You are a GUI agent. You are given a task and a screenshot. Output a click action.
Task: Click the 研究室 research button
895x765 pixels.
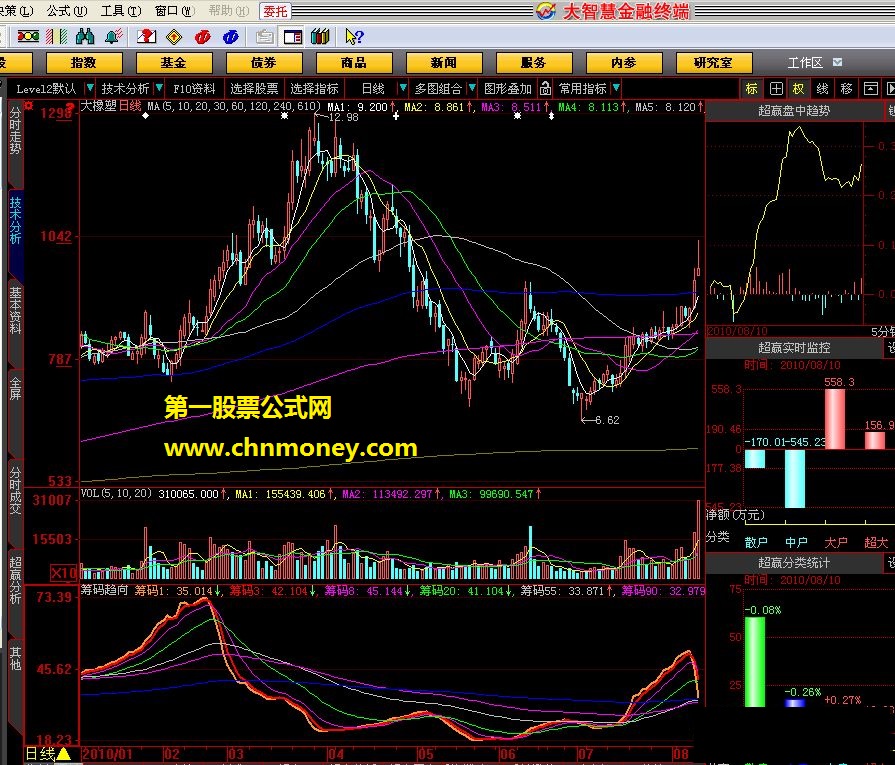pos(713,62)
